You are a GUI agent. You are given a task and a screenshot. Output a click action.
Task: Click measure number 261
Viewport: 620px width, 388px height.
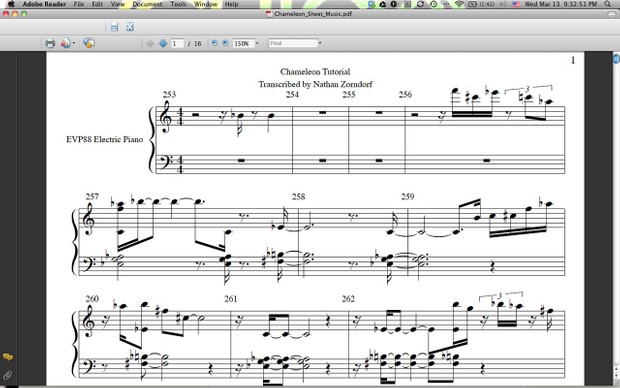tap(231, 299)
